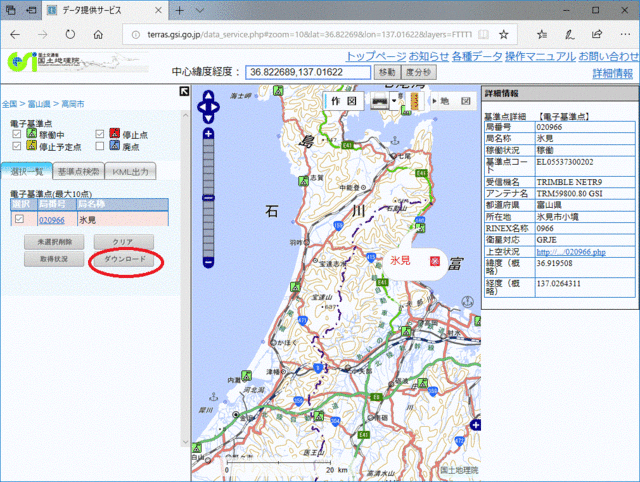
Task: Click the map pan left arrow
Action: point(202,107)
